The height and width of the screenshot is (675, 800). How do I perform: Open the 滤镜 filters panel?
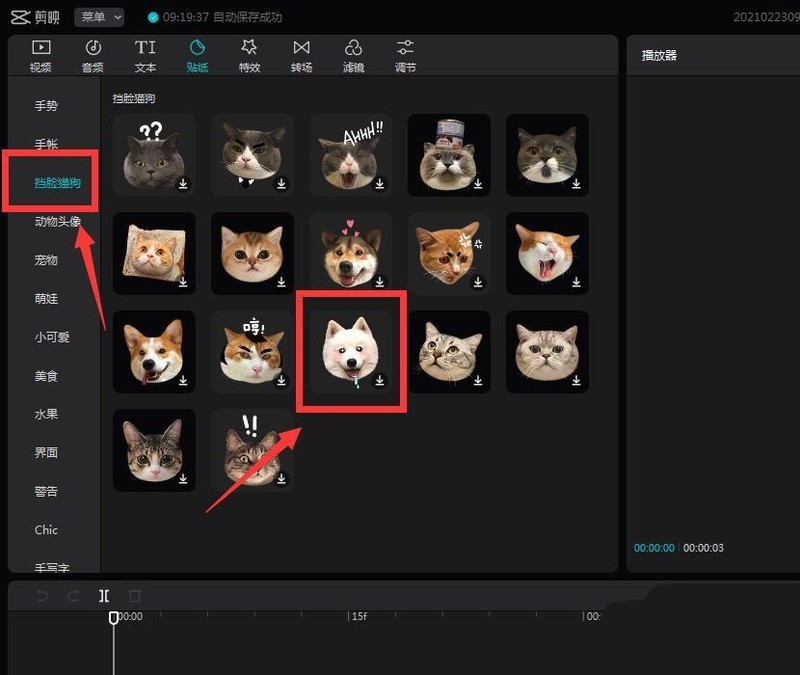(354, 56)
